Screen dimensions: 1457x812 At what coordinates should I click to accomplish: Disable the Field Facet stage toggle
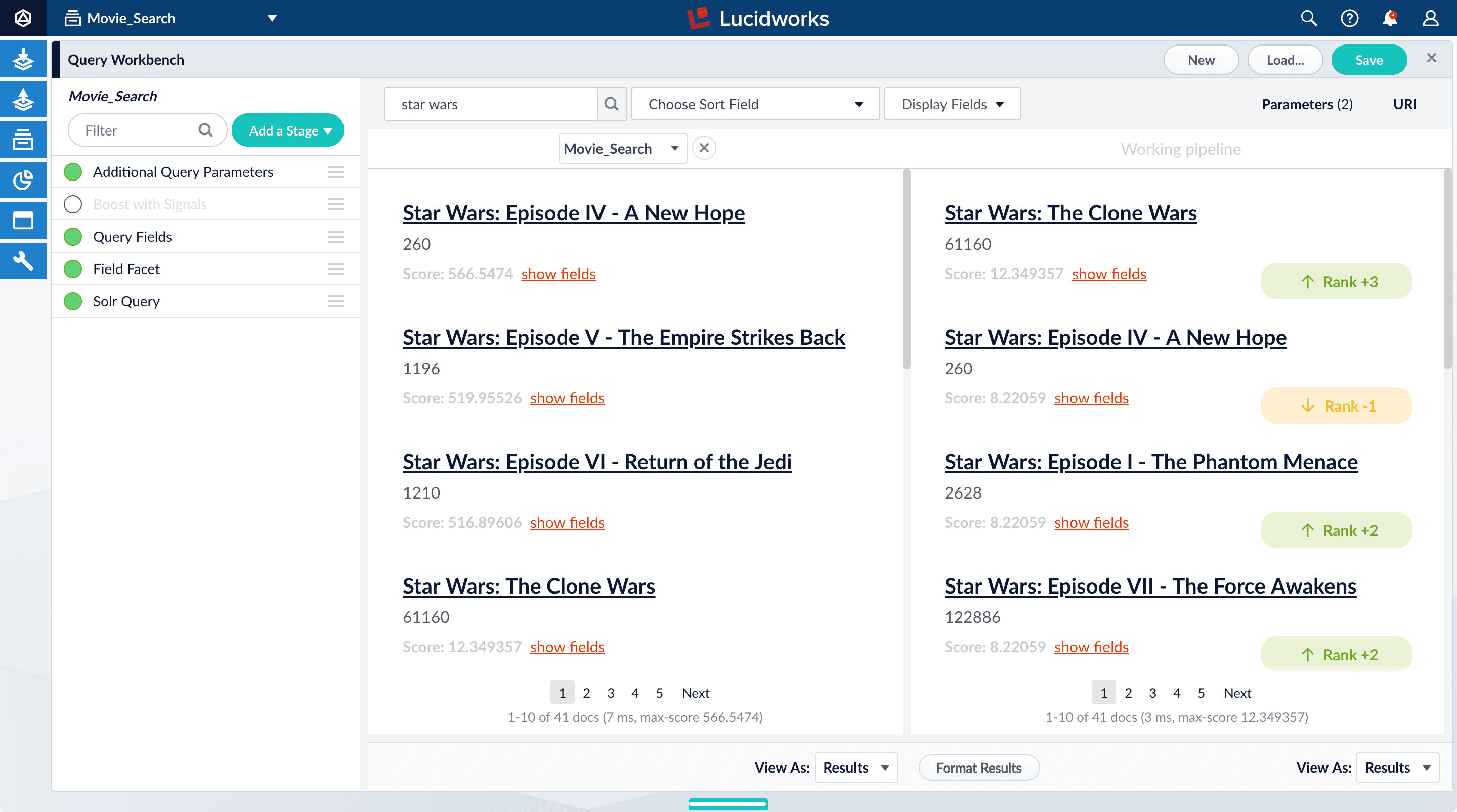(x=73, y=268)
